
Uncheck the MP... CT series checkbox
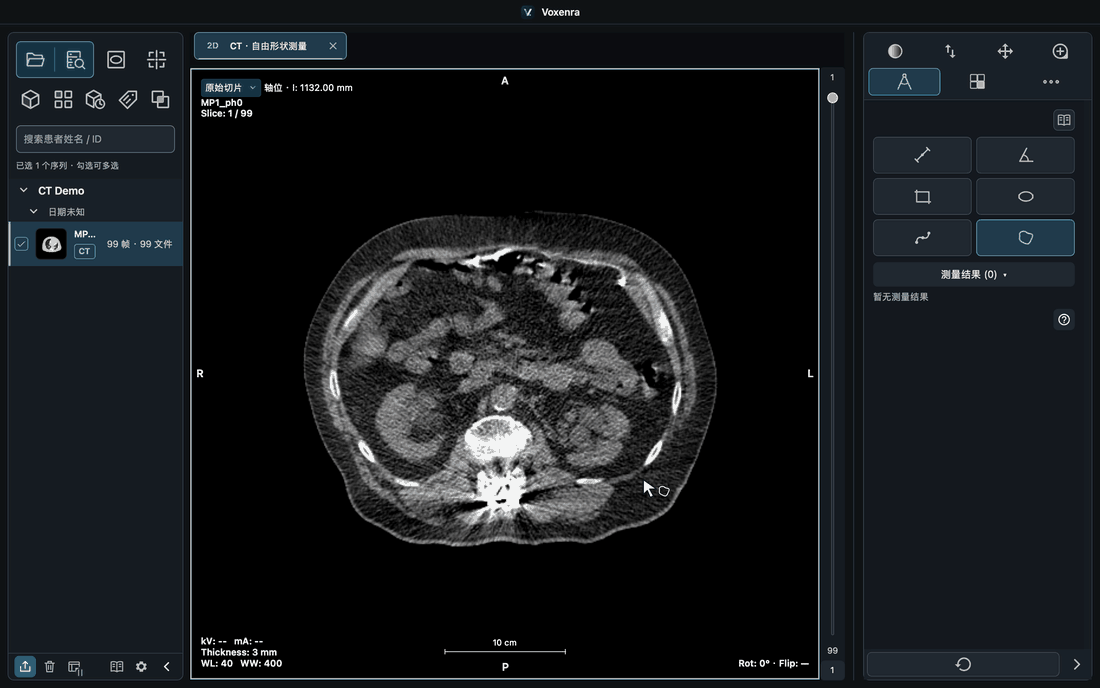21,244
